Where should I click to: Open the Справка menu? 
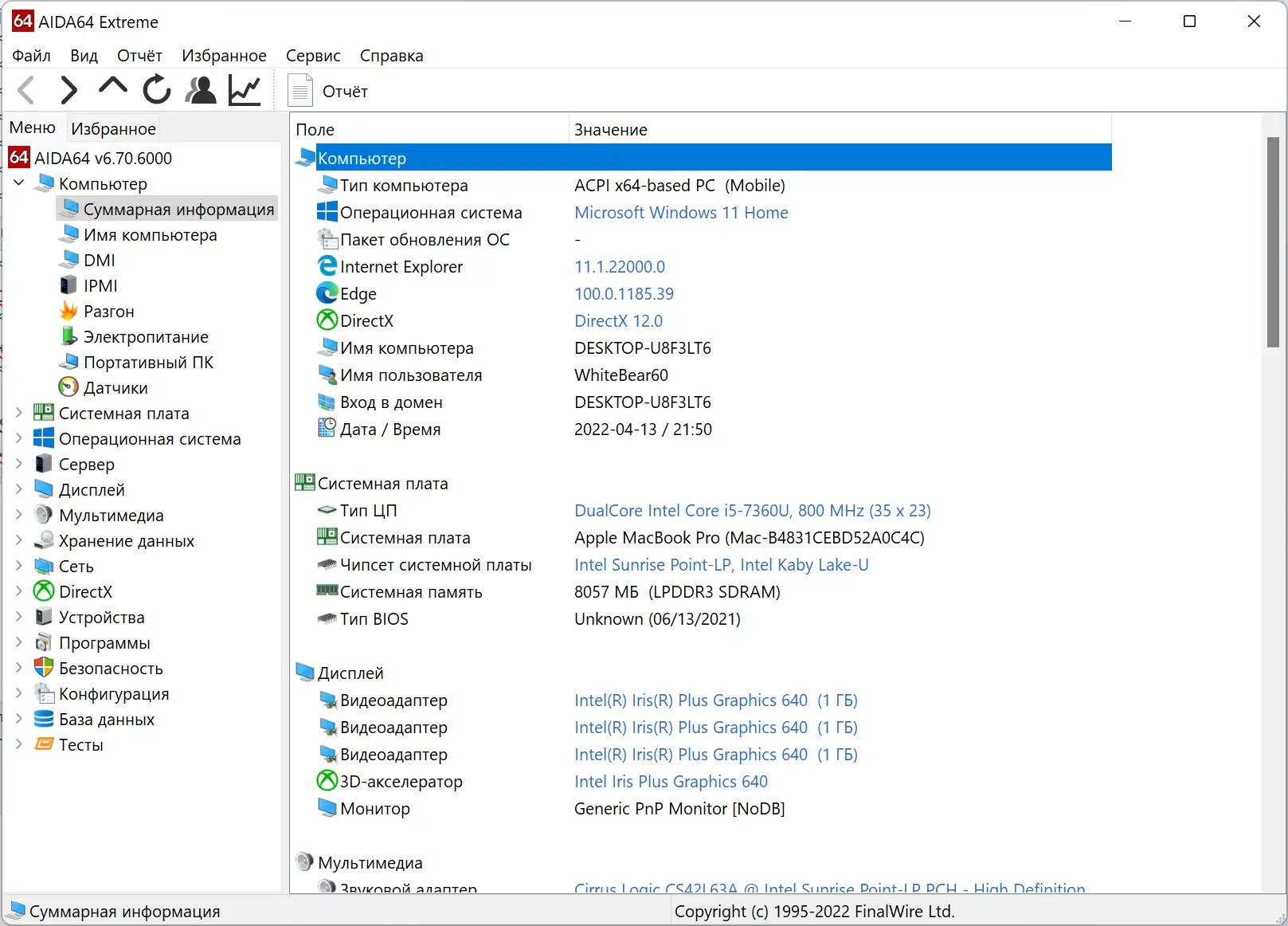[391, 56]
